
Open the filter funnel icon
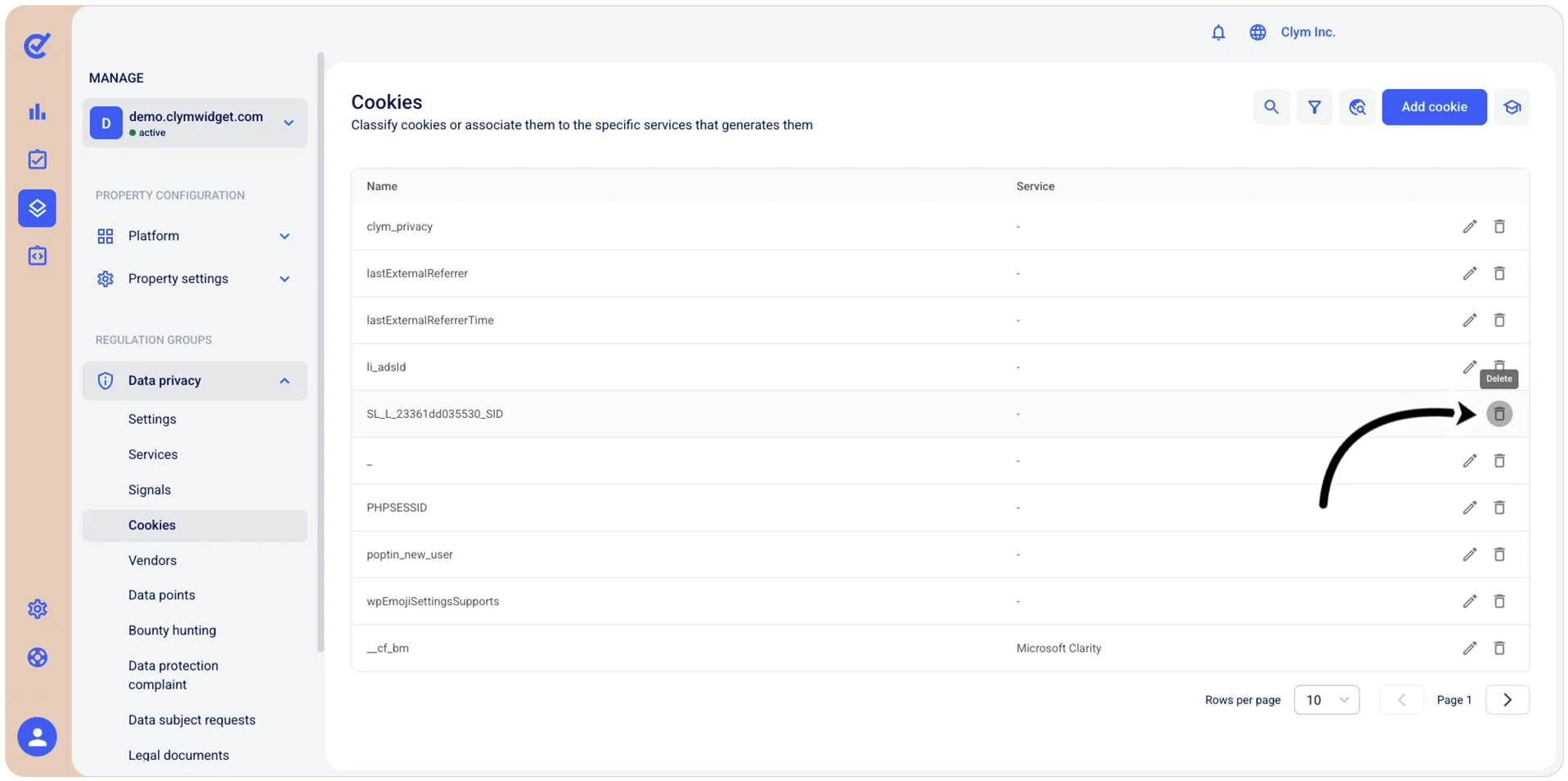[x=1314, y=107]
